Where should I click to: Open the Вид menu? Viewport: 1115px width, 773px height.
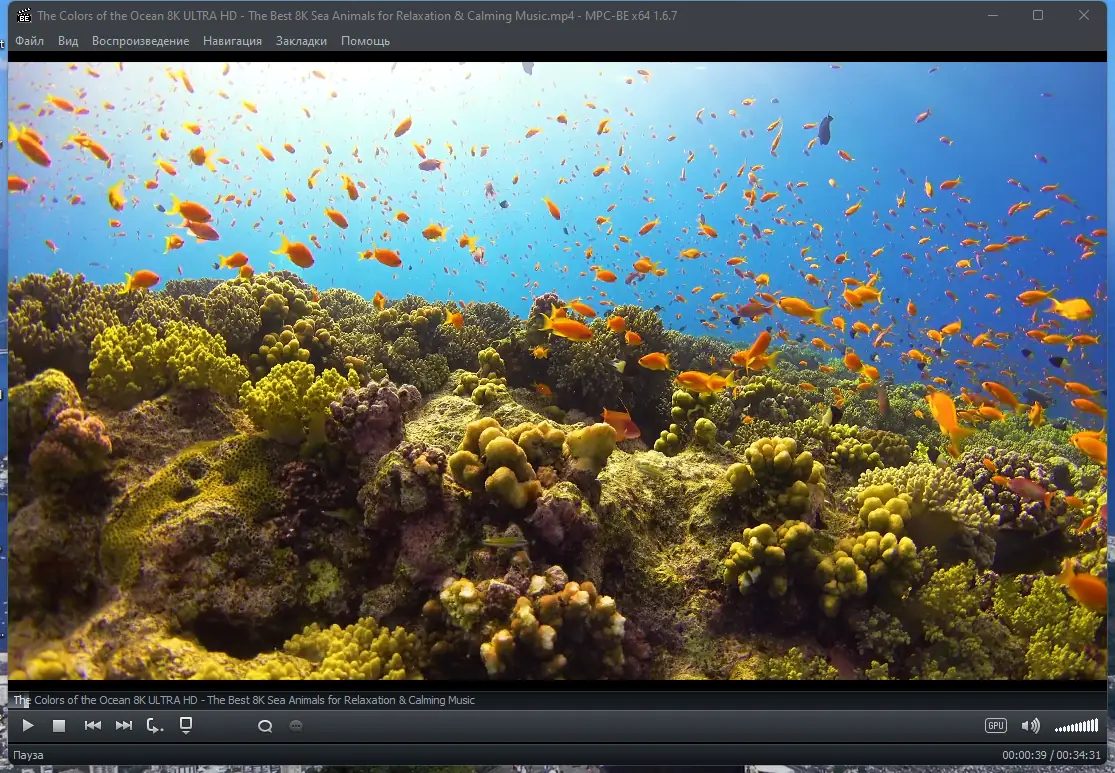pos(67,41)
